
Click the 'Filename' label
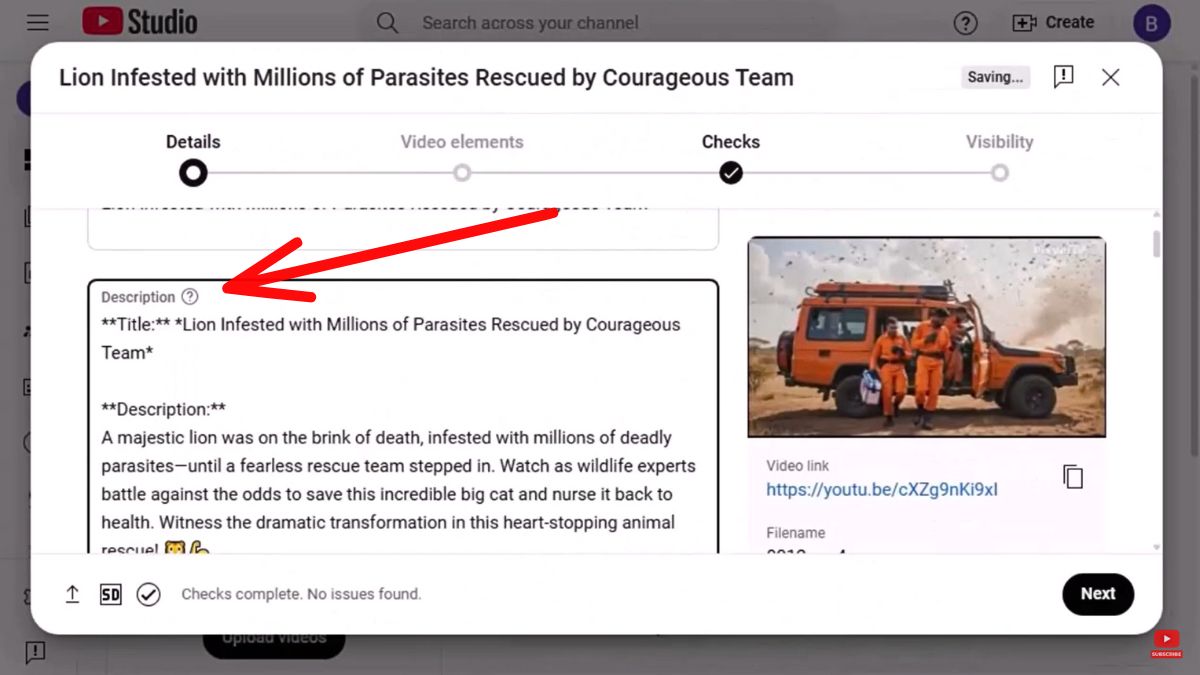[x=796, y=533]
